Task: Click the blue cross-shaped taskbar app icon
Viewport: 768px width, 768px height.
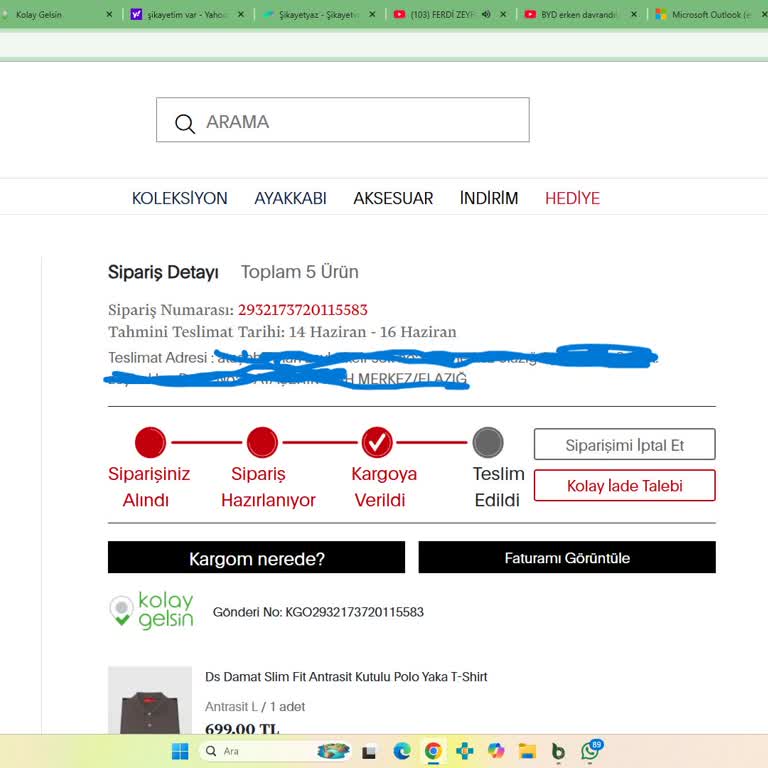Action: coord(464,751)
